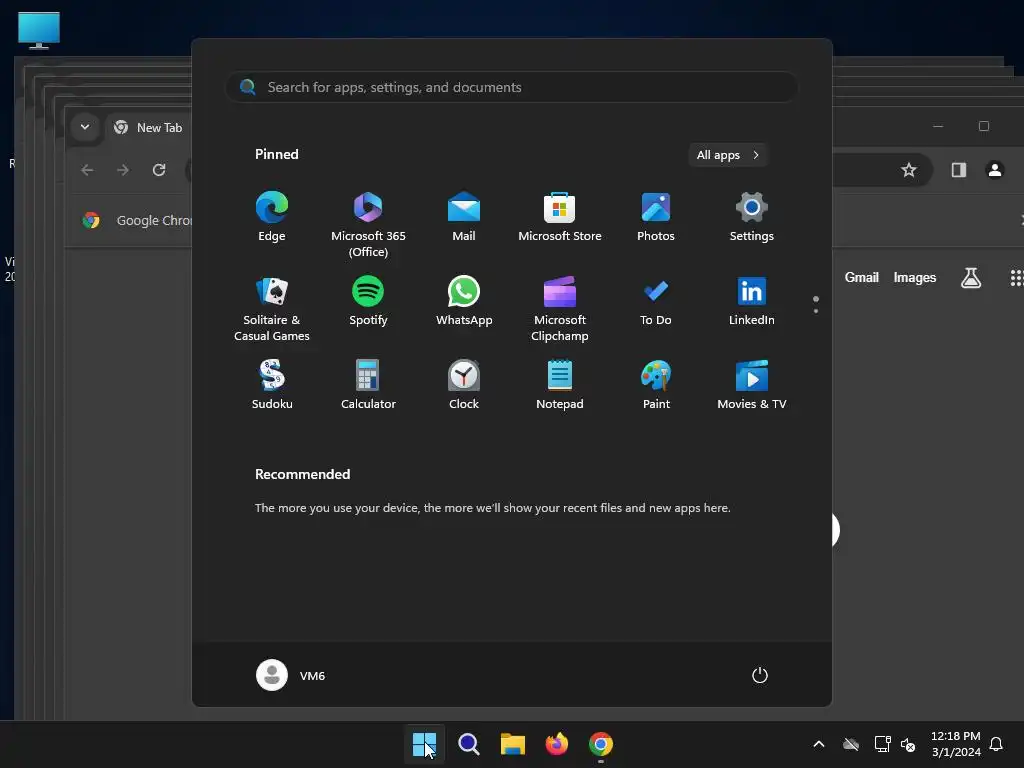
Task: Toggle Chrome's side panel
Action: 958,170
